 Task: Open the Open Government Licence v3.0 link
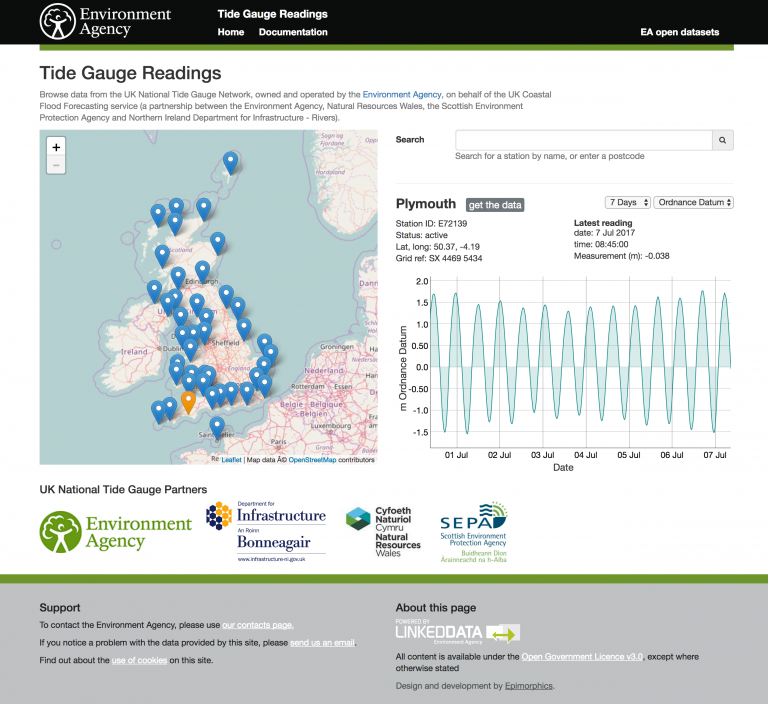[581, 657]
